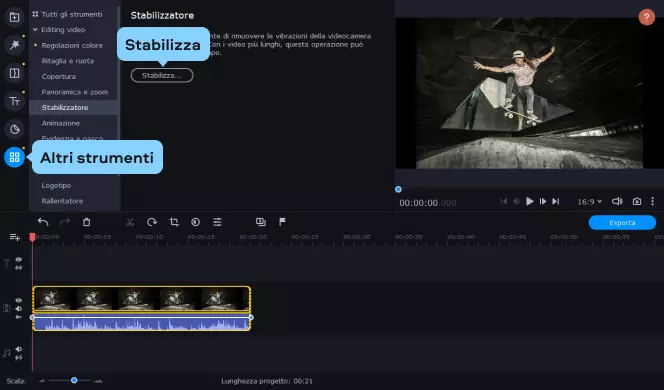Open the filters magic wand tab
The image size is (664, 390).
14,45
